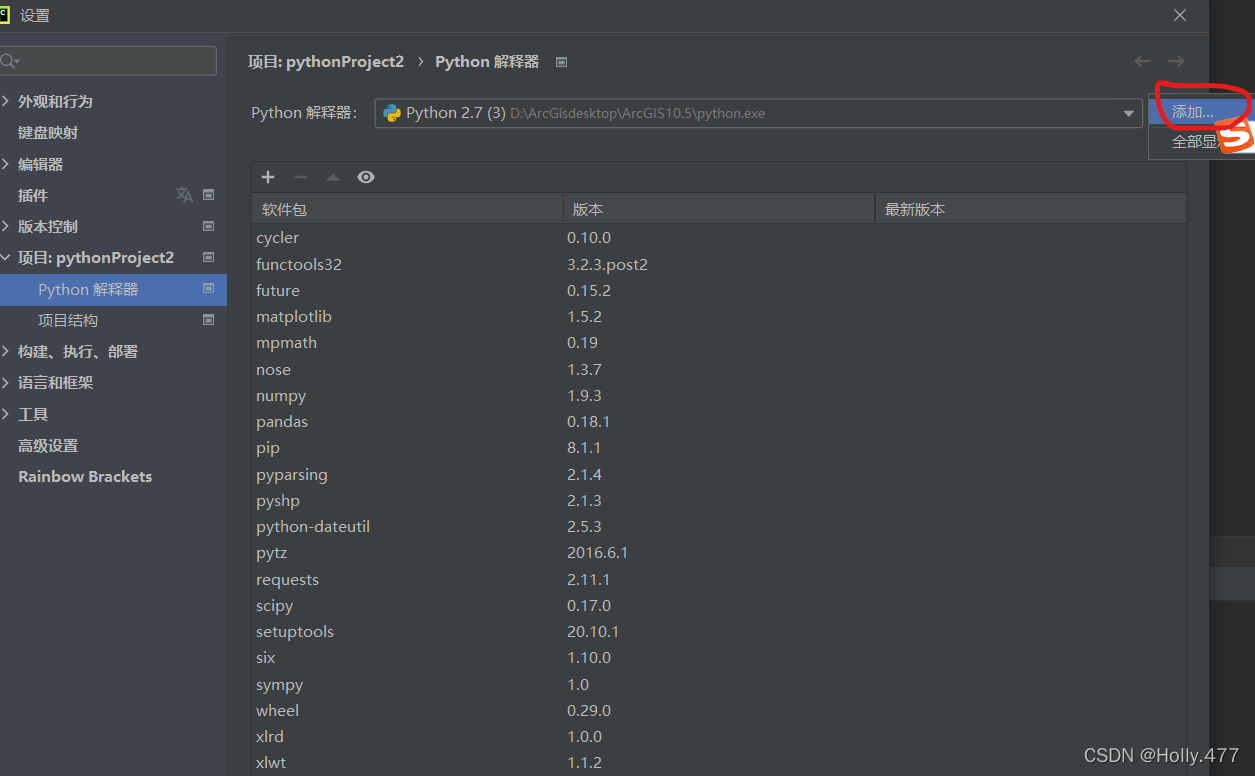This screenshot has width=1255, height=776.
Task: Expand the 语言和框架 section
Action: 6,382
